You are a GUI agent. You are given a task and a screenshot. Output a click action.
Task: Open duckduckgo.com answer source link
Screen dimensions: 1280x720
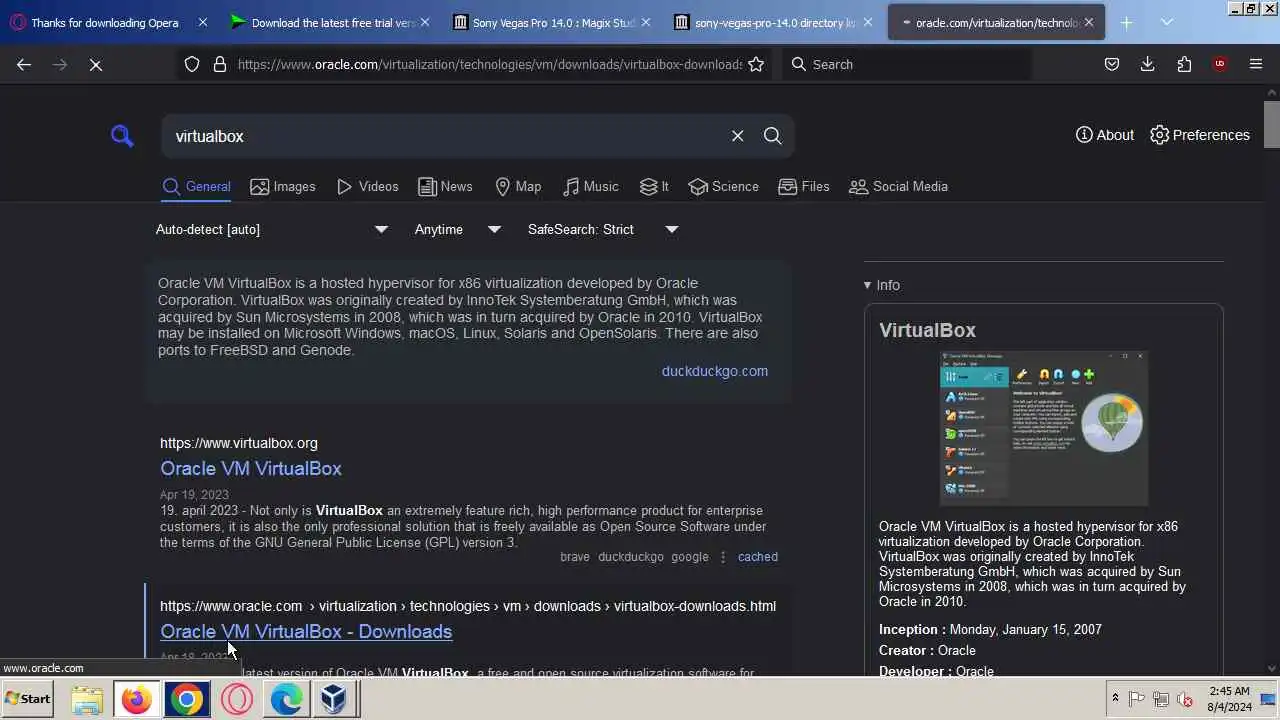point(714,371)
